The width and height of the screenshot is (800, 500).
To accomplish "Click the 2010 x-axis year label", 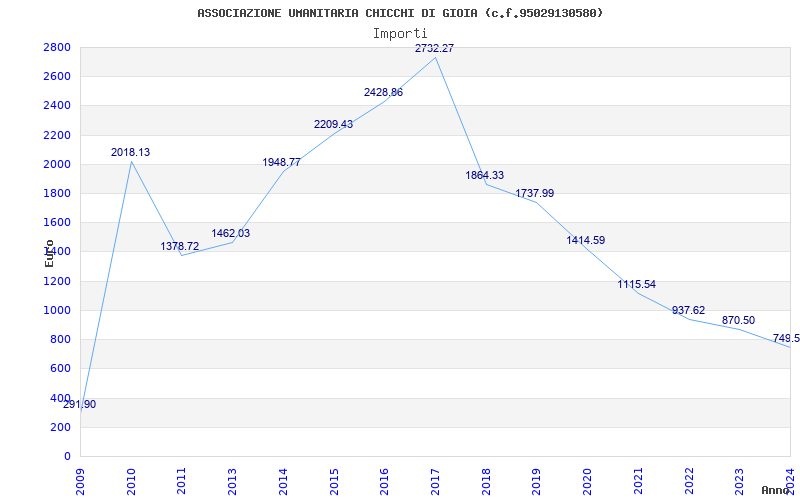I will [x=131, y=482].
